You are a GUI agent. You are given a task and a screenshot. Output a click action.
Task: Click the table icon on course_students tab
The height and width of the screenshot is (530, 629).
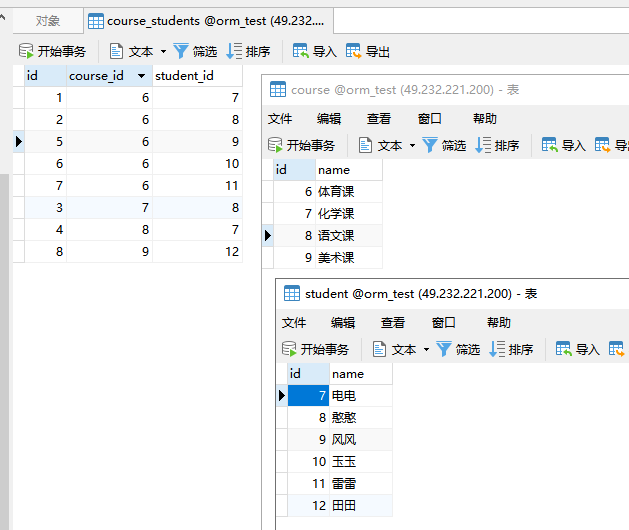tap(96, 21)
